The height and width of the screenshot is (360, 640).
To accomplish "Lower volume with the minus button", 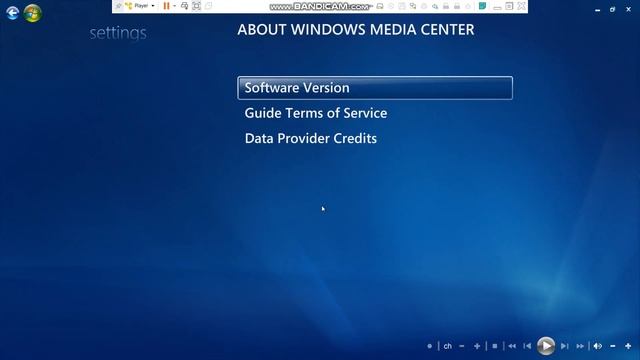I will (613, 346).
